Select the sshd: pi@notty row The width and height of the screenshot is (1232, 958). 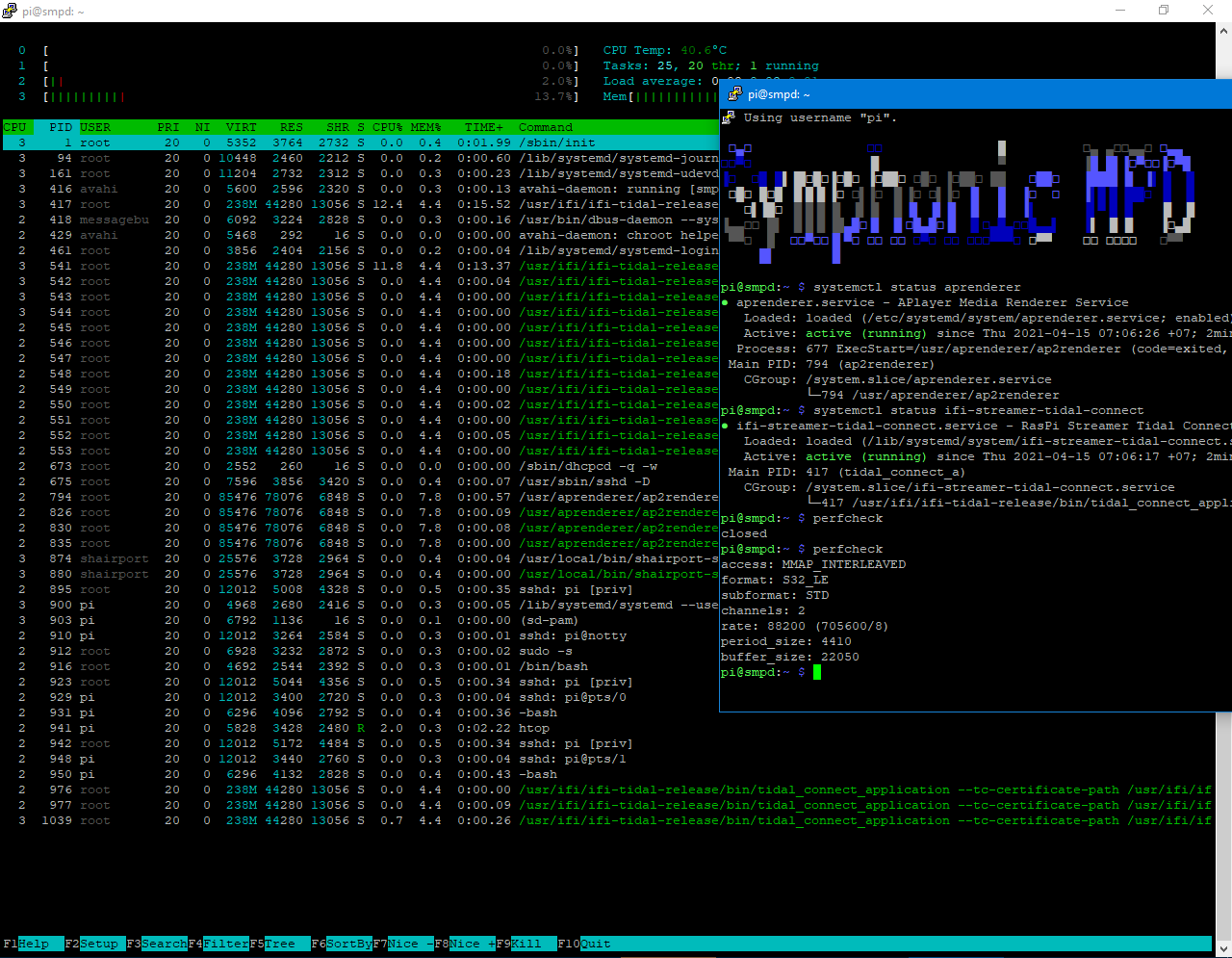tap(361, 635)
